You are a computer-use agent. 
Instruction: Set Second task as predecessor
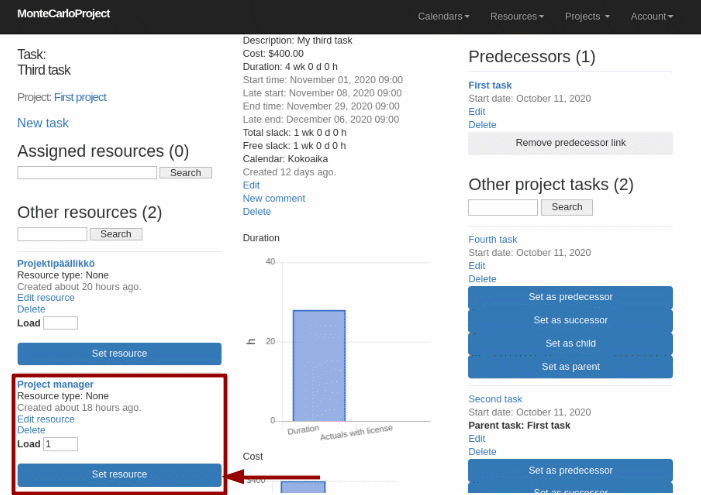click(570, 470)
